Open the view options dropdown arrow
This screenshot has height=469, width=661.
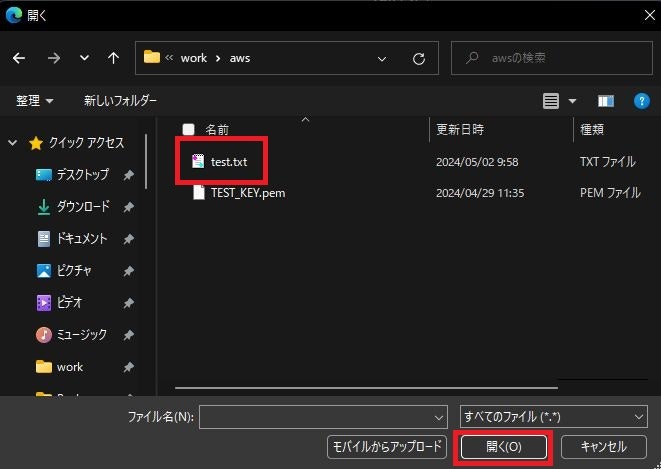click(572, 101)
